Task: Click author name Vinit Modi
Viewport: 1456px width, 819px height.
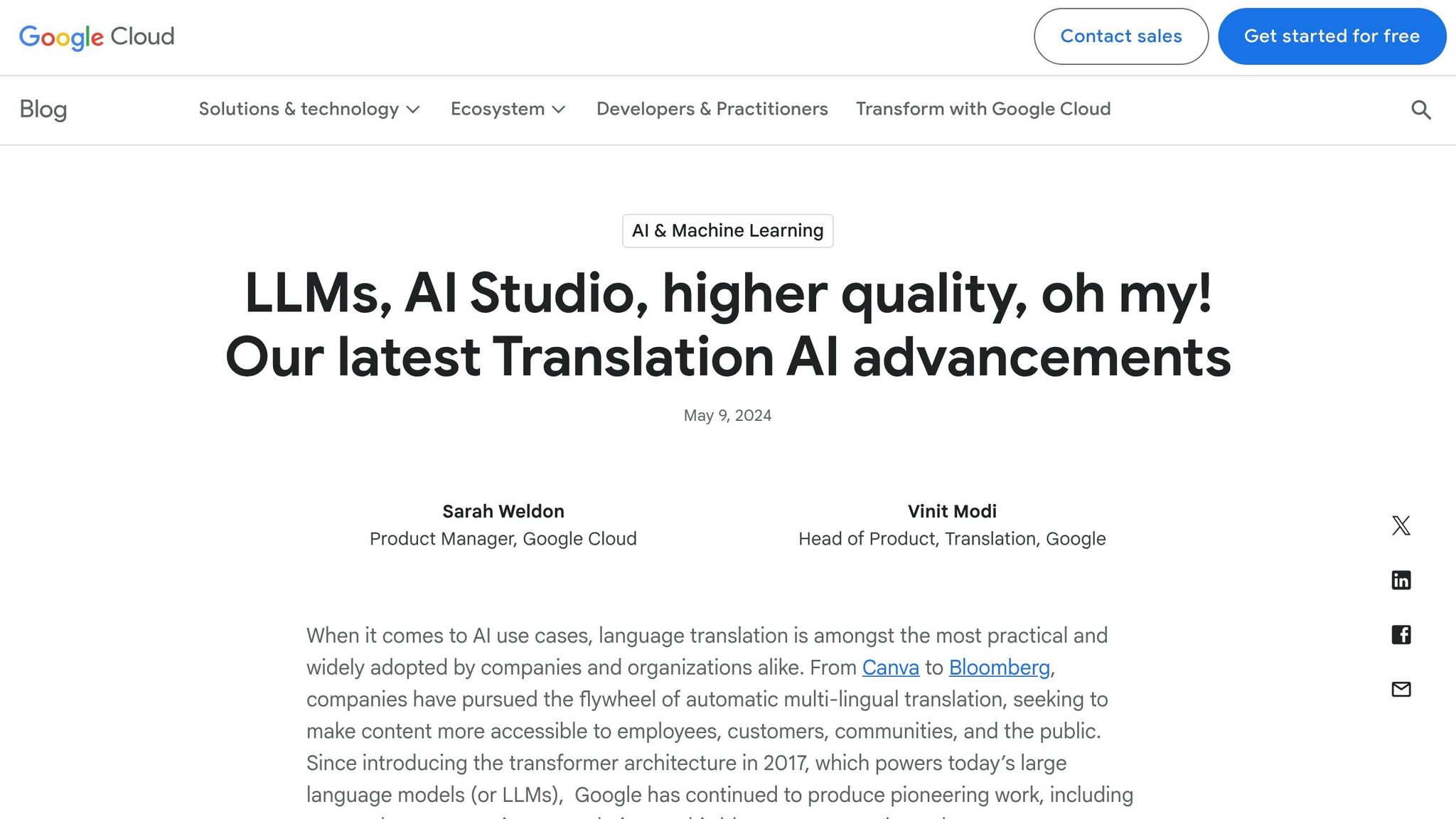Action: pos(952,510)
